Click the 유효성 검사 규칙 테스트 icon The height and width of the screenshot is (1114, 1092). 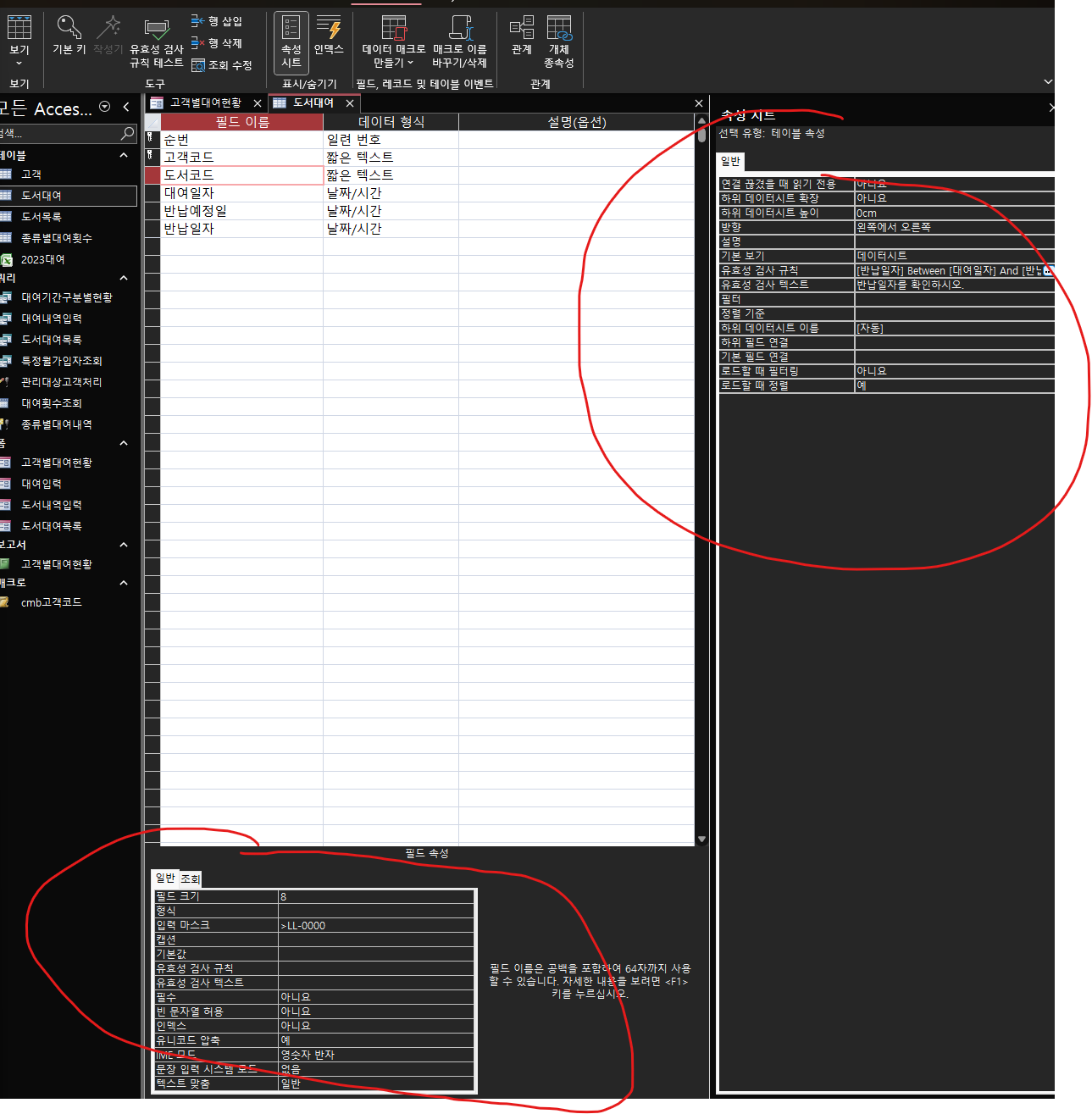156,42
